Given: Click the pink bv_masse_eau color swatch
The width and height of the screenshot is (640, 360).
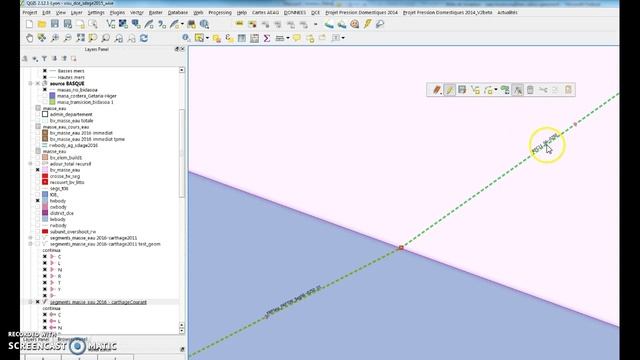Looking at the screenshot, I should 45,170.
